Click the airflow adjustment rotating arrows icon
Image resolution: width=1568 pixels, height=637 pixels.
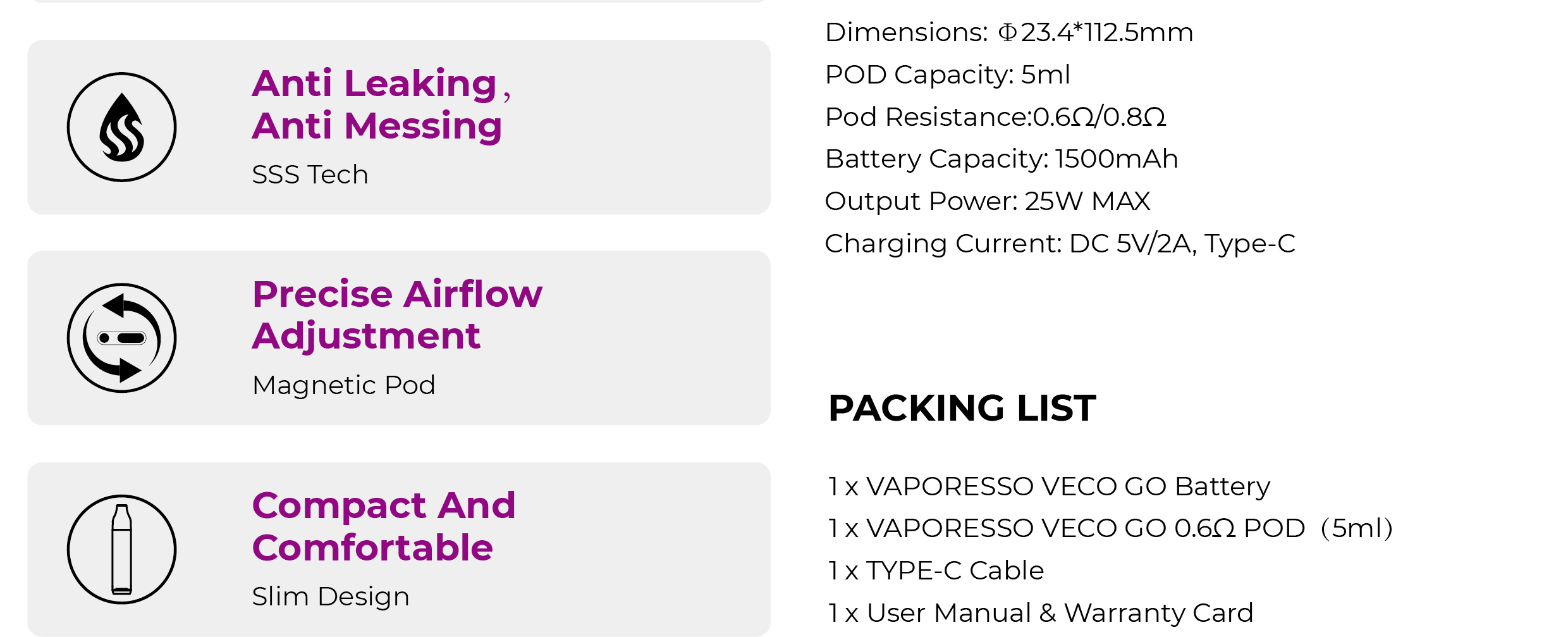(x=121, y=338)
